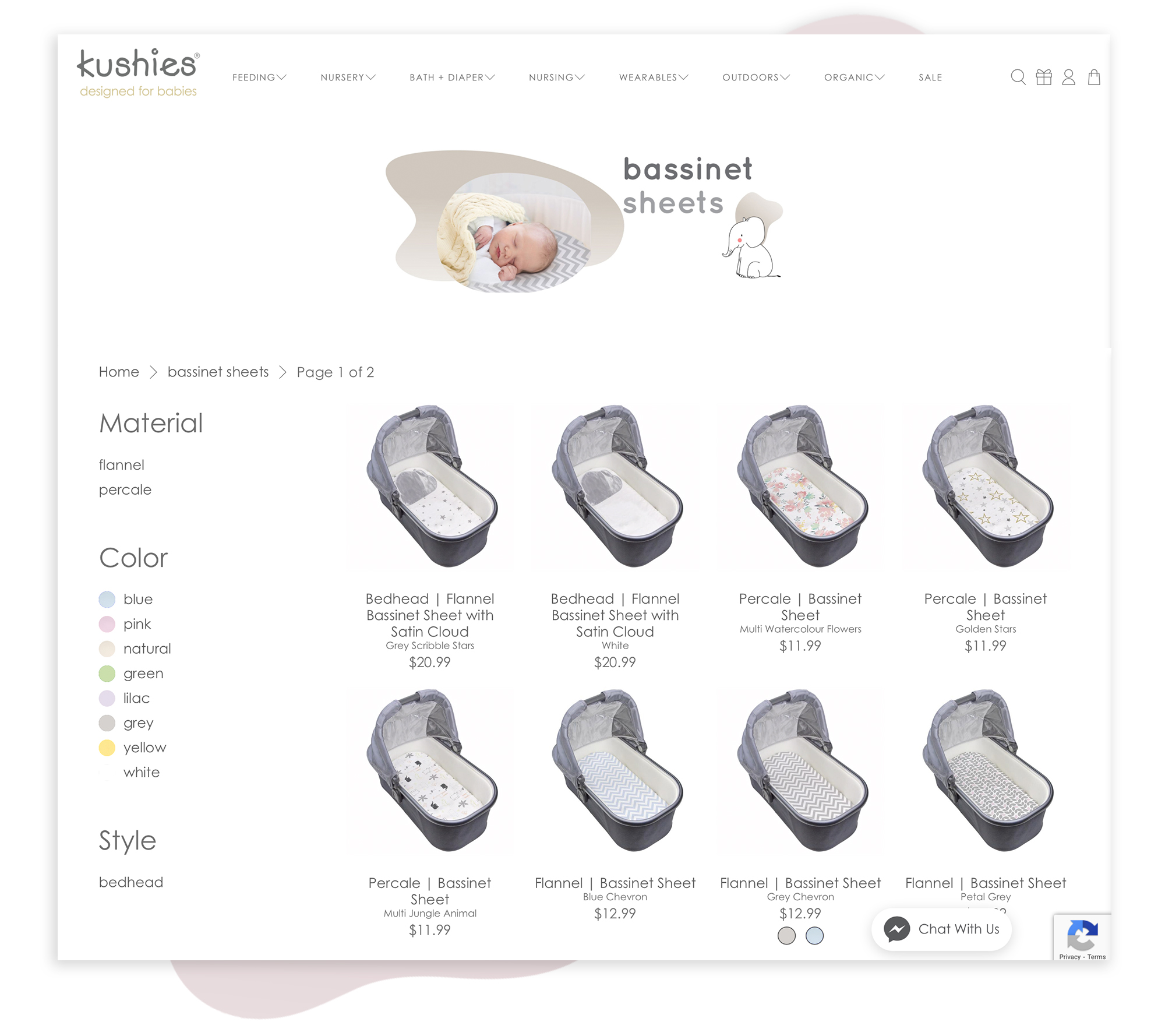Expand the Wearables dropdown
The width and height of the screenshot is (1165, 1036).
pos(654,77)
